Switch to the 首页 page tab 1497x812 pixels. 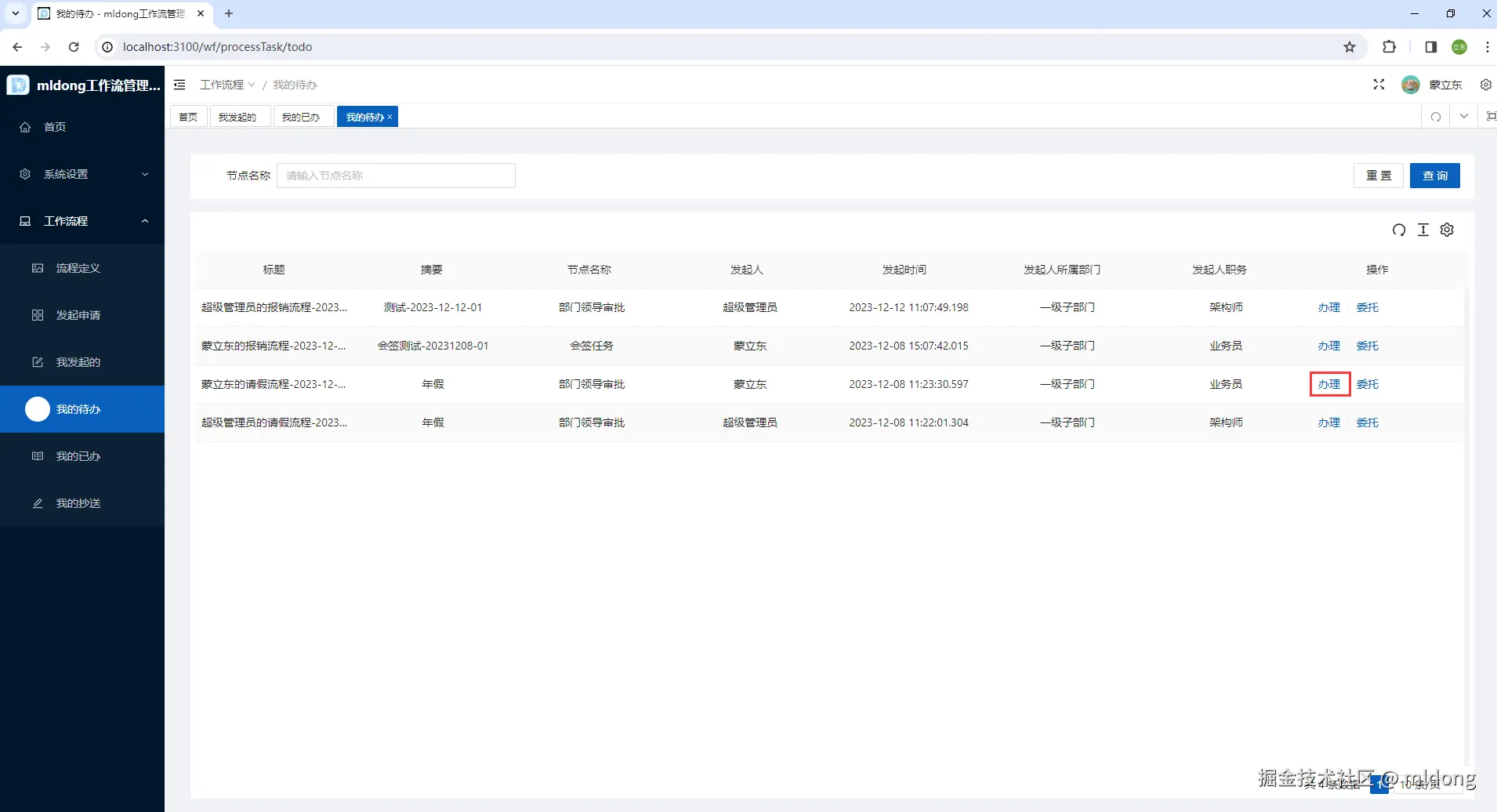tap(189, 117)
